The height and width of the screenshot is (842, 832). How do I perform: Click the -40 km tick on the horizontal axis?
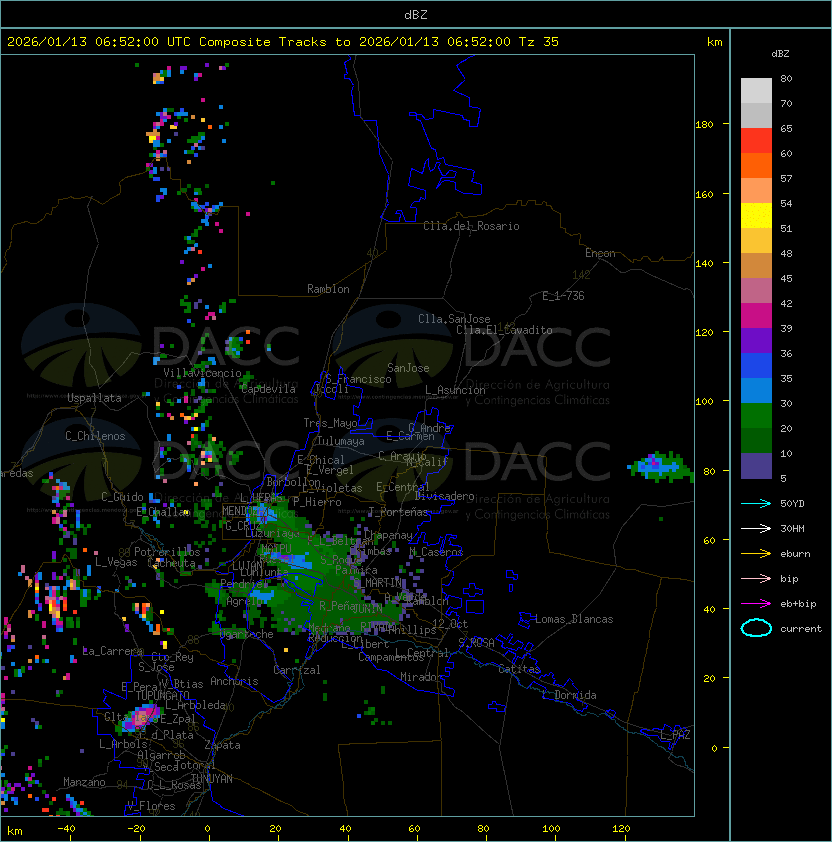click(x=67, y=829)
